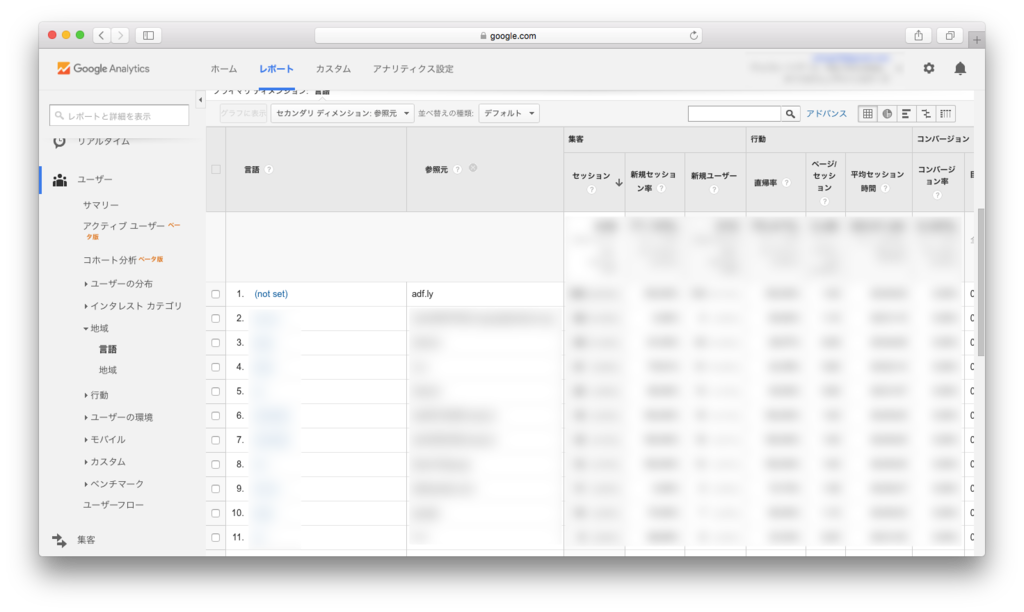Image resolution: width=1024 pixels, height=612 pixels.
Task: Open the 集客 acquisition icon in sidebar
Action: (x=59, y=540)
